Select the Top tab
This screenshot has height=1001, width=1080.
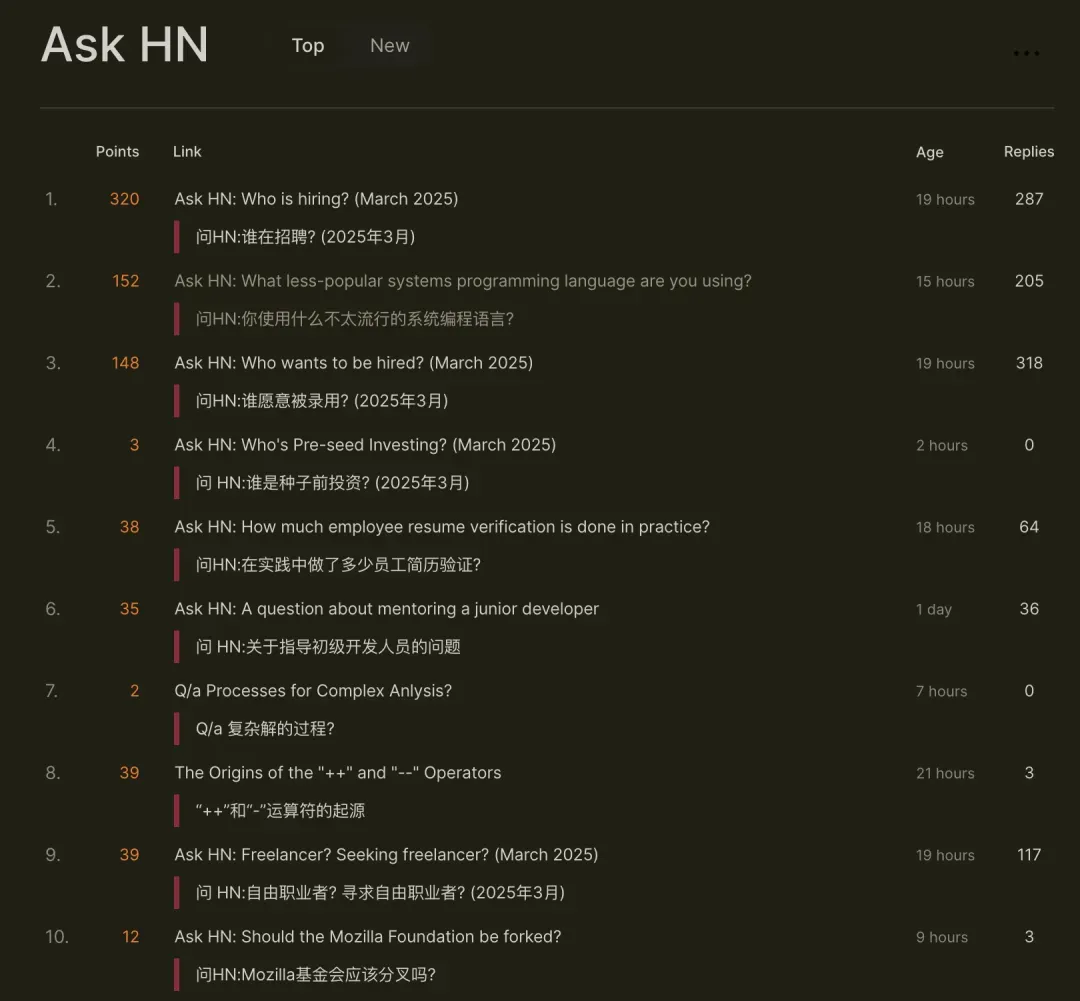[308, 46]
